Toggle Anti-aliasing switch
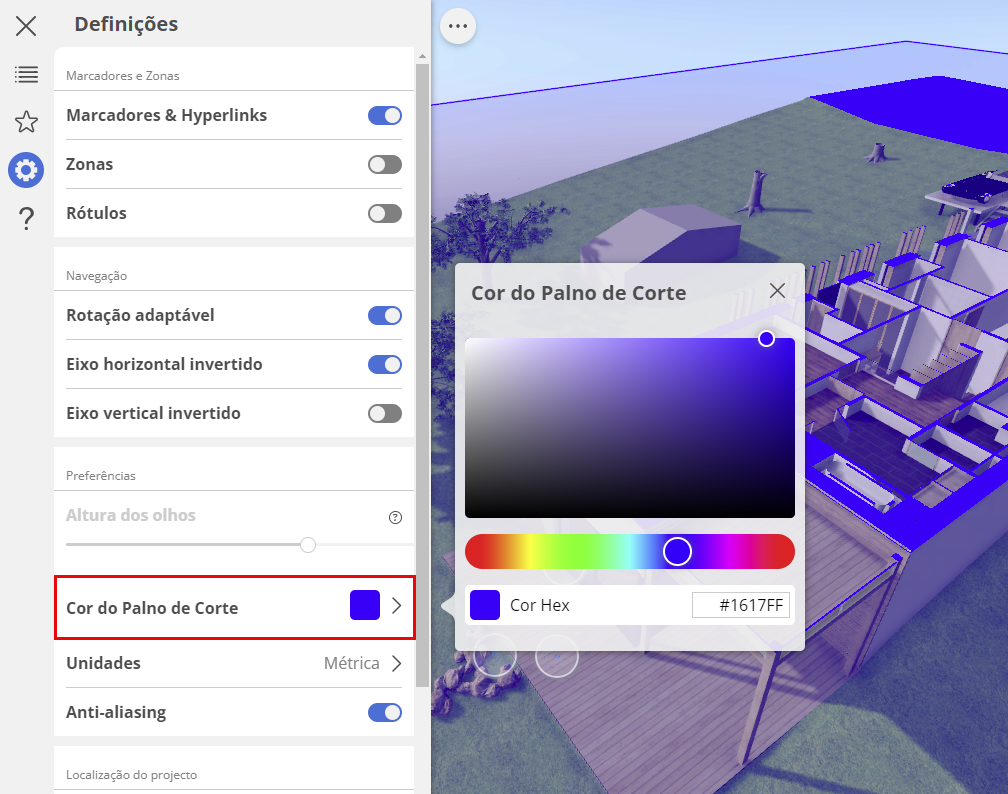The image size is (1008, 794). pos(384,712)
